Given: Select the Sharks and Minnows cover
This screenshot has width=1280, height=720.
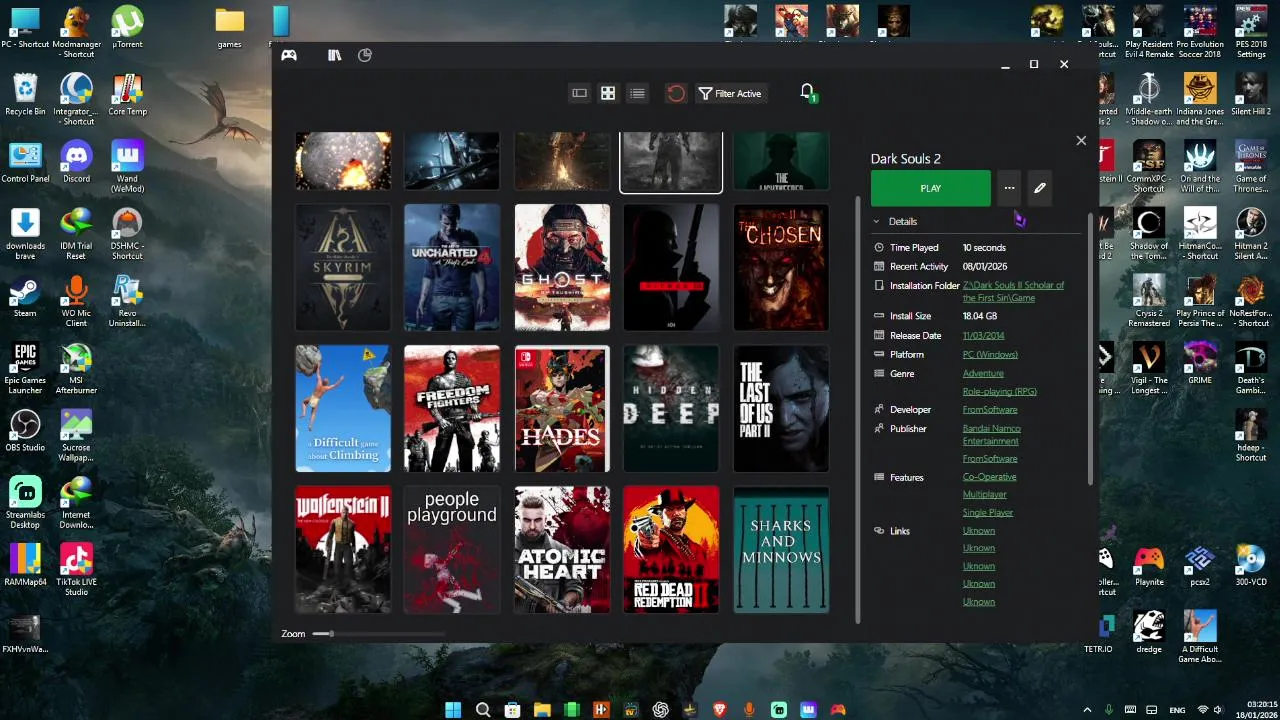Looking at the screenshot, I should pos(781,550).
